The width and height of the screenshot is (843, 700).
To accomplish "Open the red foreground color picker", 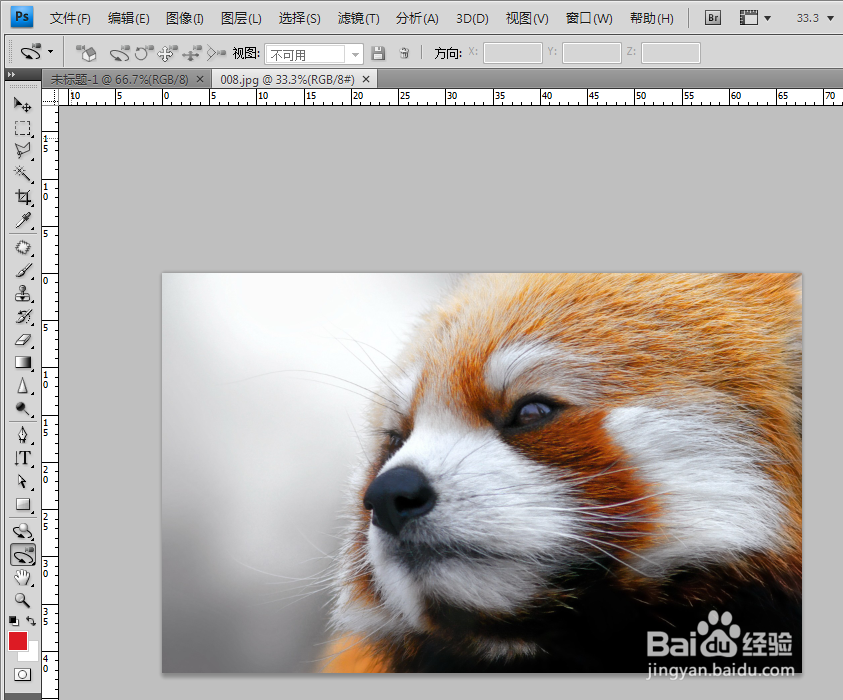I will coord(17,641).
